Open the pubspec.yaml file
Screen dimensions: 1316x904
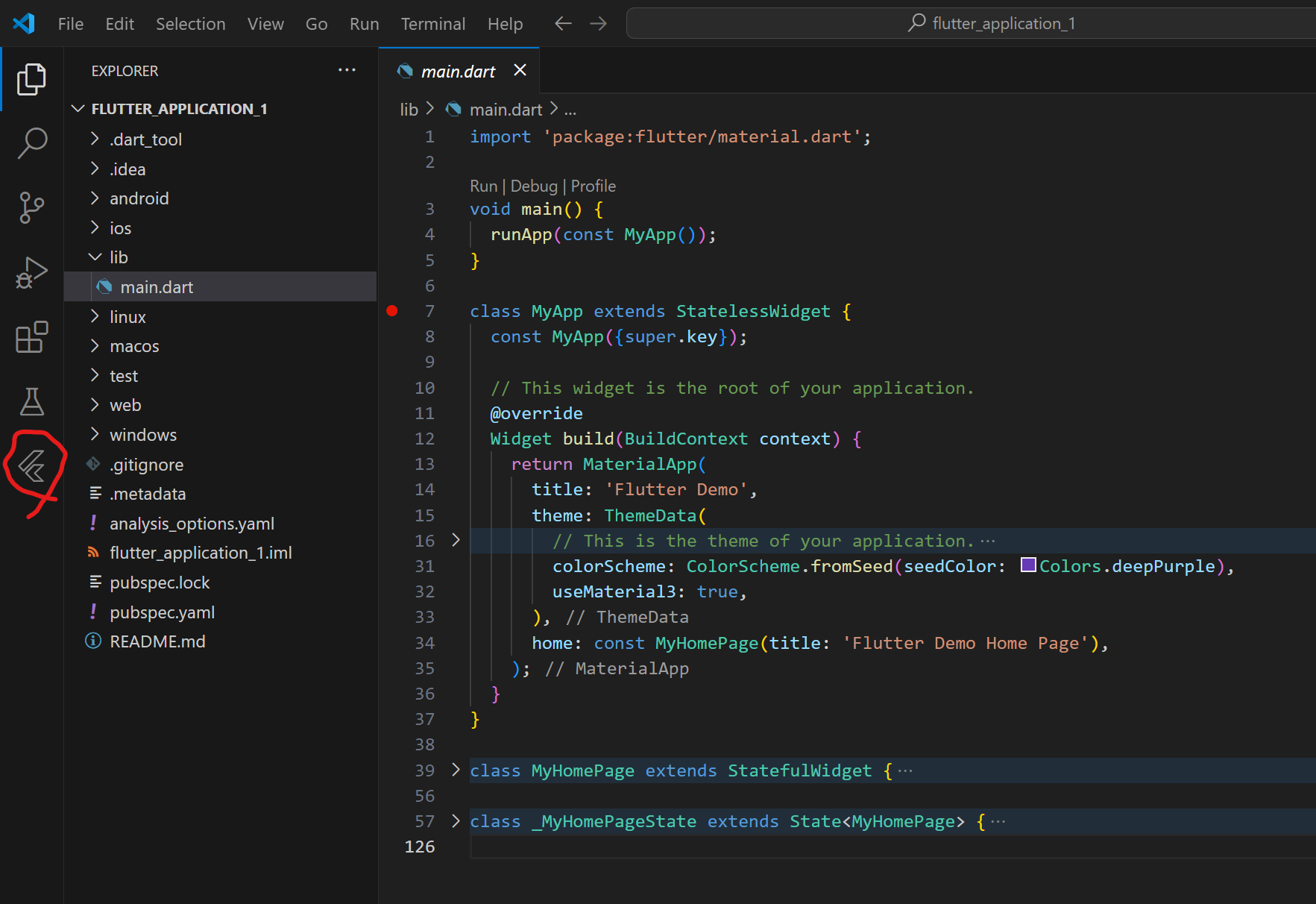(x=221, y=612)
